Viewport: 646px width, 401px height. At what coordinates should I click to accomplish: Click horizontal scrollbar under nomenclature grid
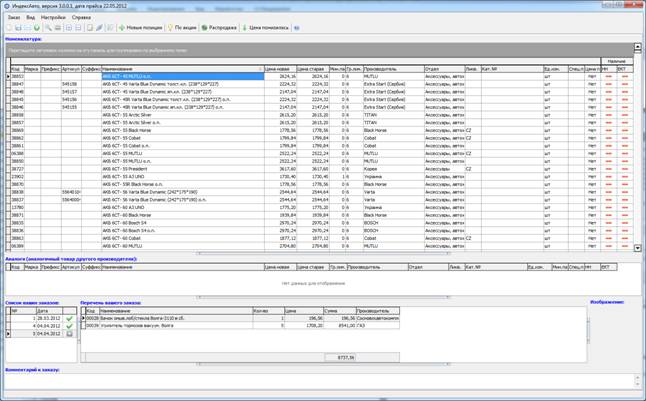click(323, 253)
